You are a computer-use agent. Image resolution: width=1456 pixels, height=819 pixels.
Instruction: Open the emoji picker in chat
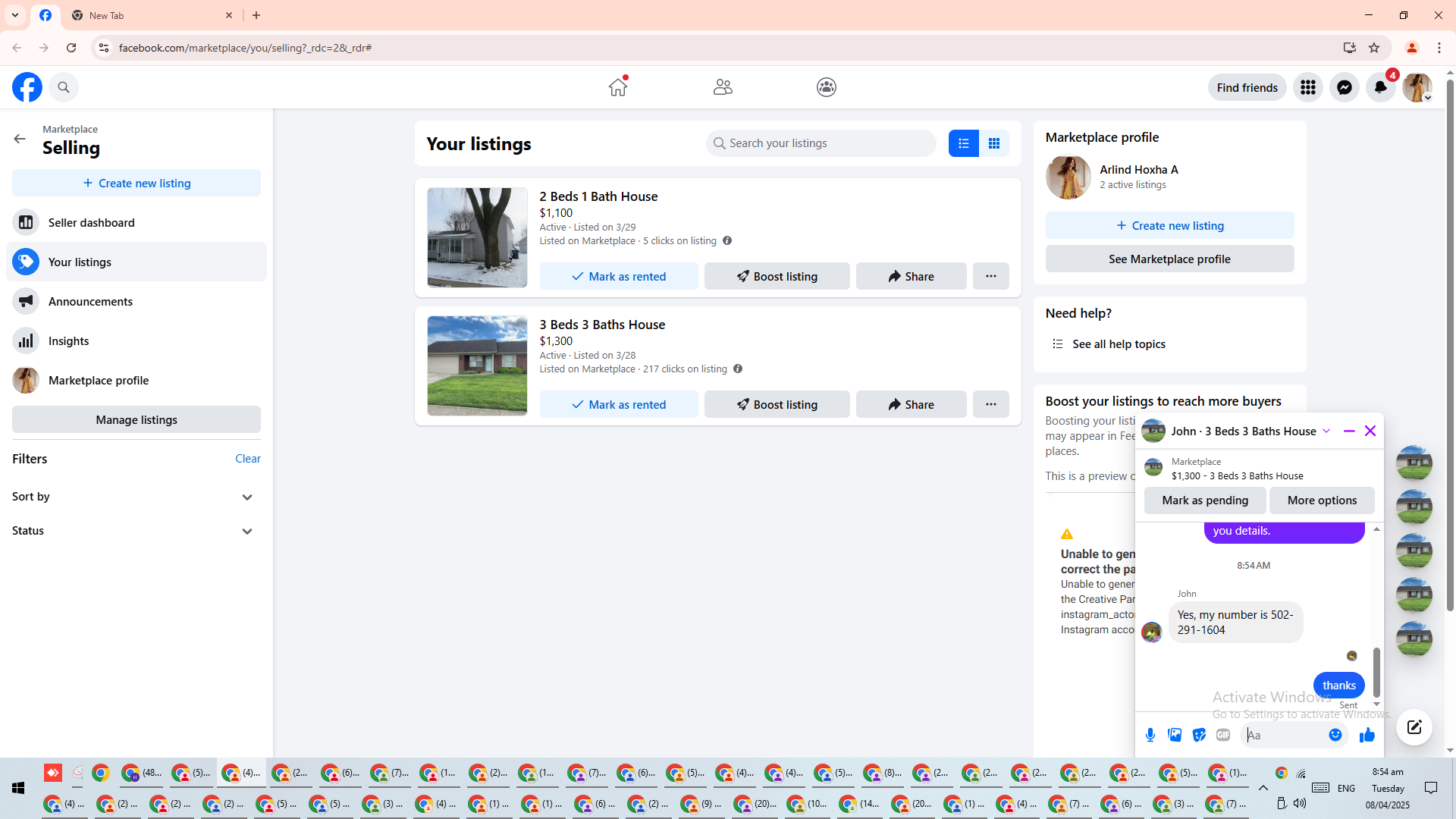(1335, 735)
